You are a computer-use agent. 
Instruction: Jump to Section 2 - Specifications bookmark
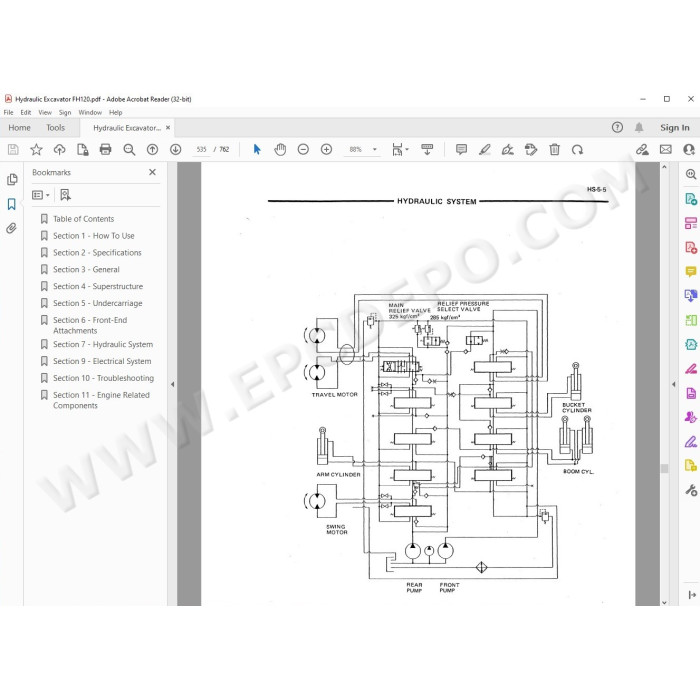click(97, 253)
